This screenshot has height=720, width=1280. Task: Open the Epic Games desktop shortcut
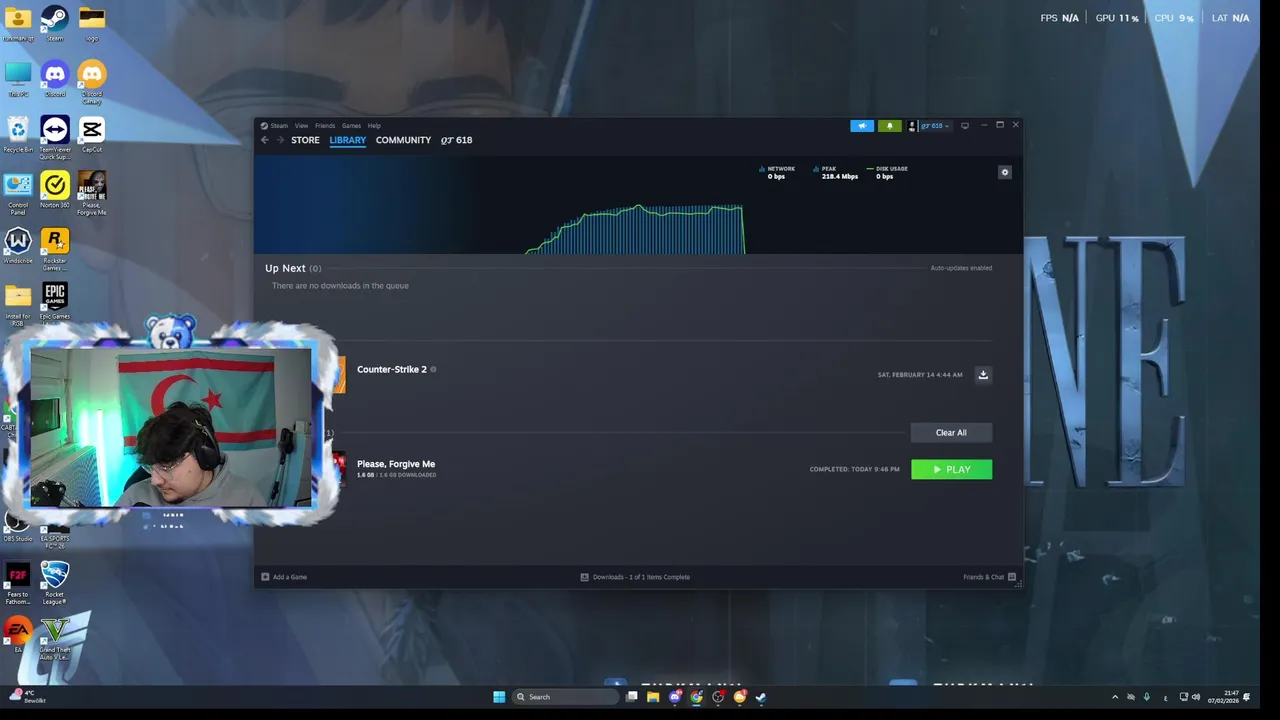coord(55,302)
